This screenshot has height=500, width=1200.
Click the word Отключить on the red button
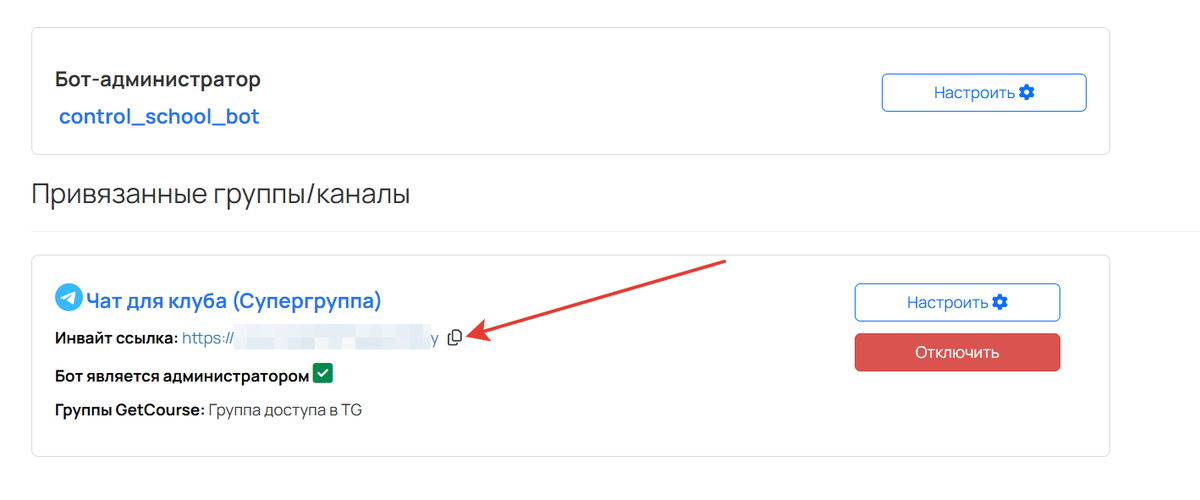(x=957, y=352)
